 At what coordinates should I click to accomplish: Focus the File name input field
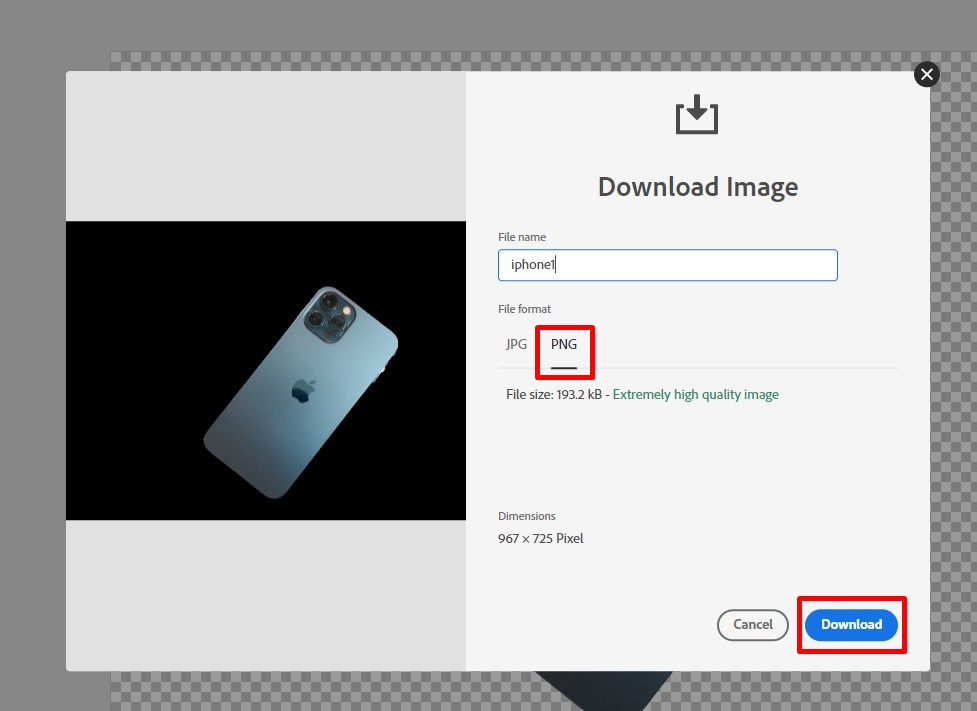click(x=667, y=265)
